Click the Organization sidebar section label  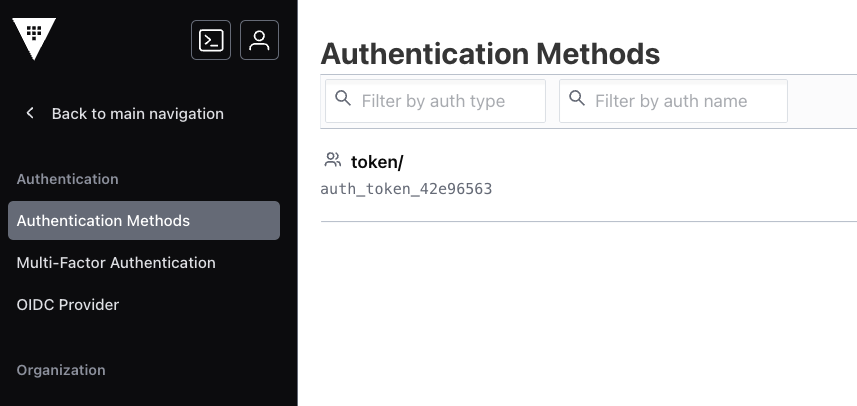61,370
